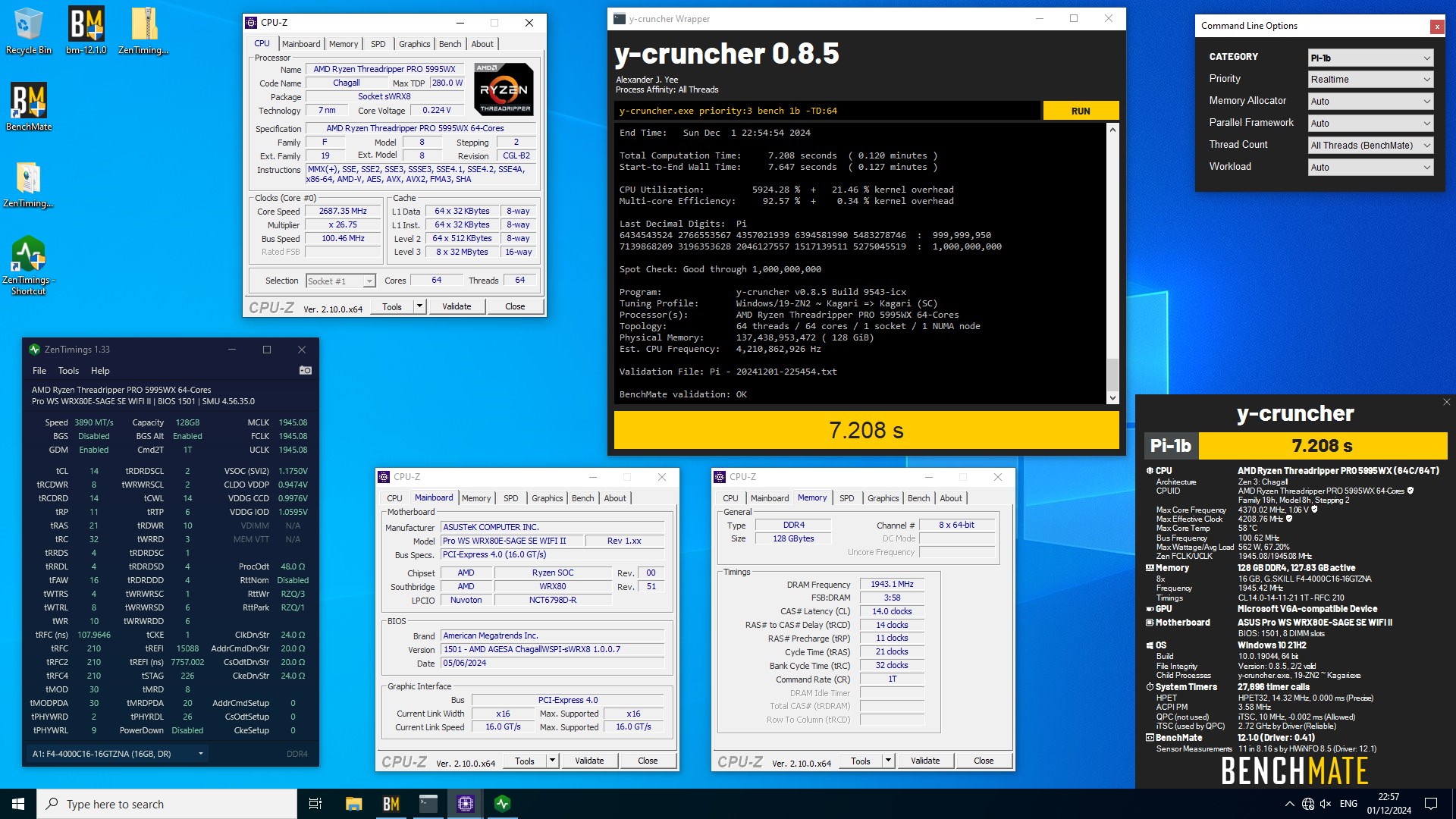This screenshot has height=819, width=1456.
Task: Switch to Memory tab in top CPU-Z window
Action: [x=344, y=44]
